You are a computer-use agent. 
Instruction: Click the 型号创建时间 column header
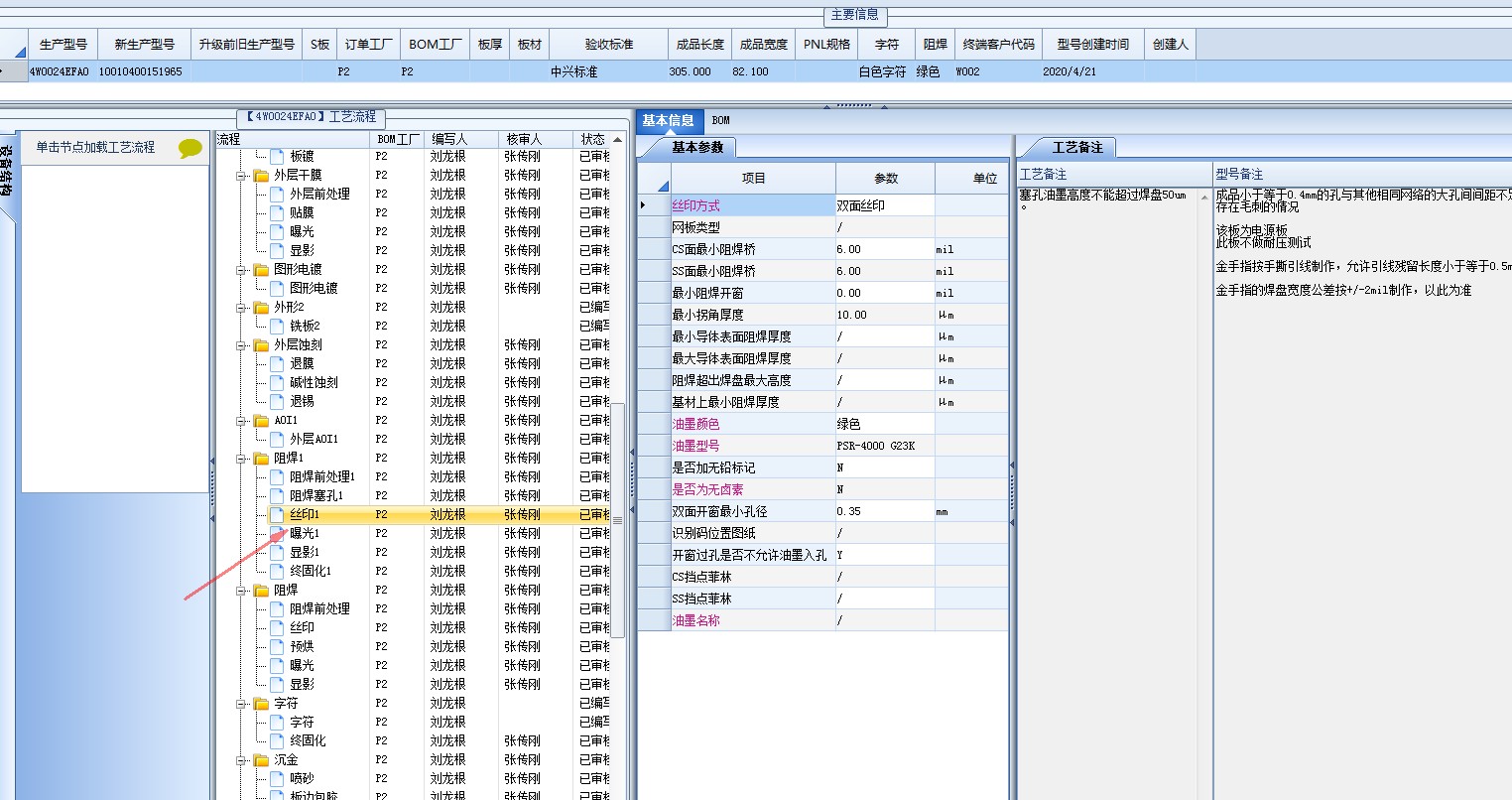(1092, 45)
